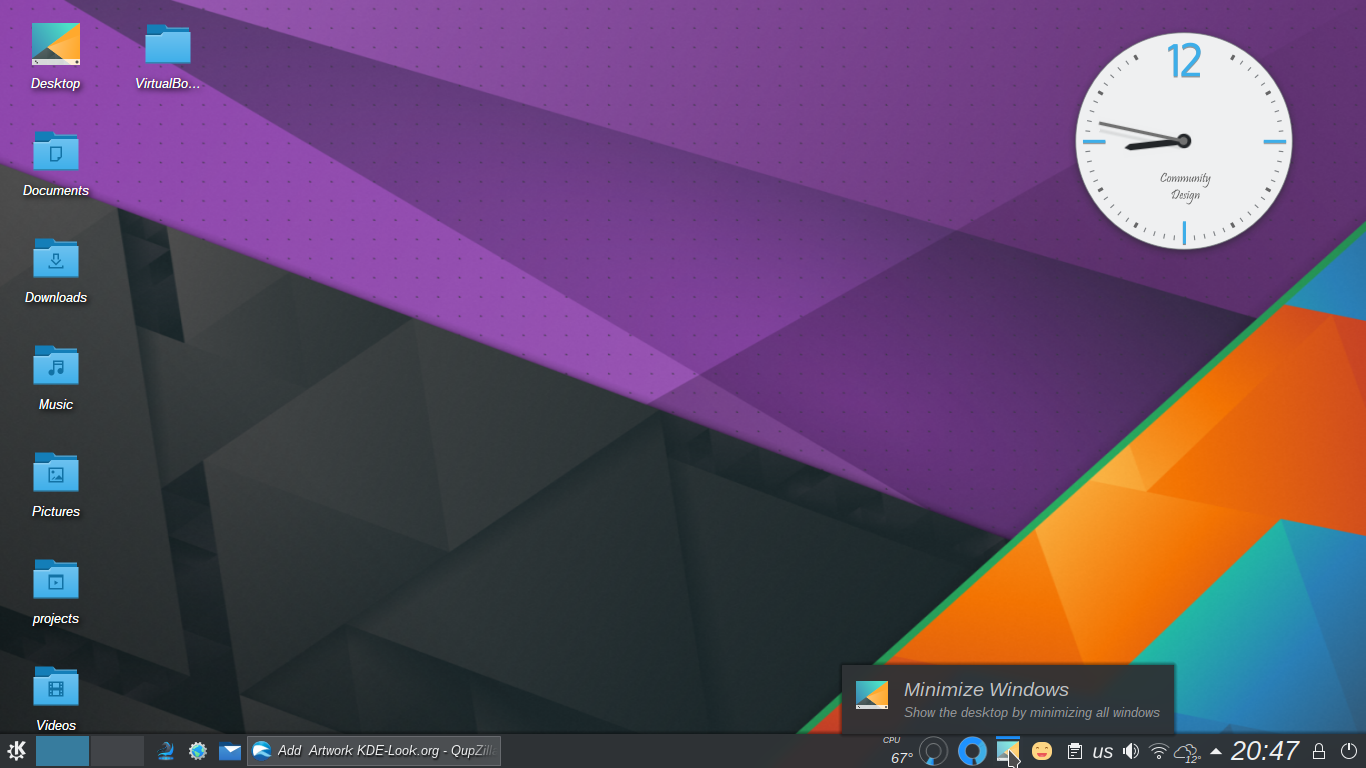Open the KDE application launcher menu

pyautogui.click(x=17, y=751)
